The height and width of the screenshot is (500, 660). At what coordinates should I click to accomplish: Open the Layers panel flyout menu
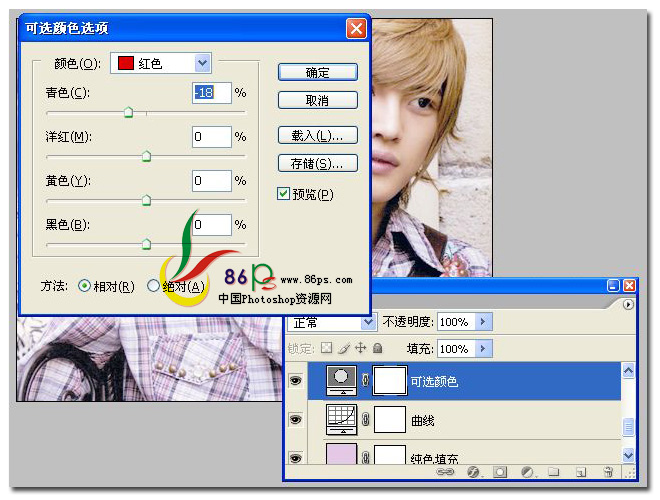628,304
